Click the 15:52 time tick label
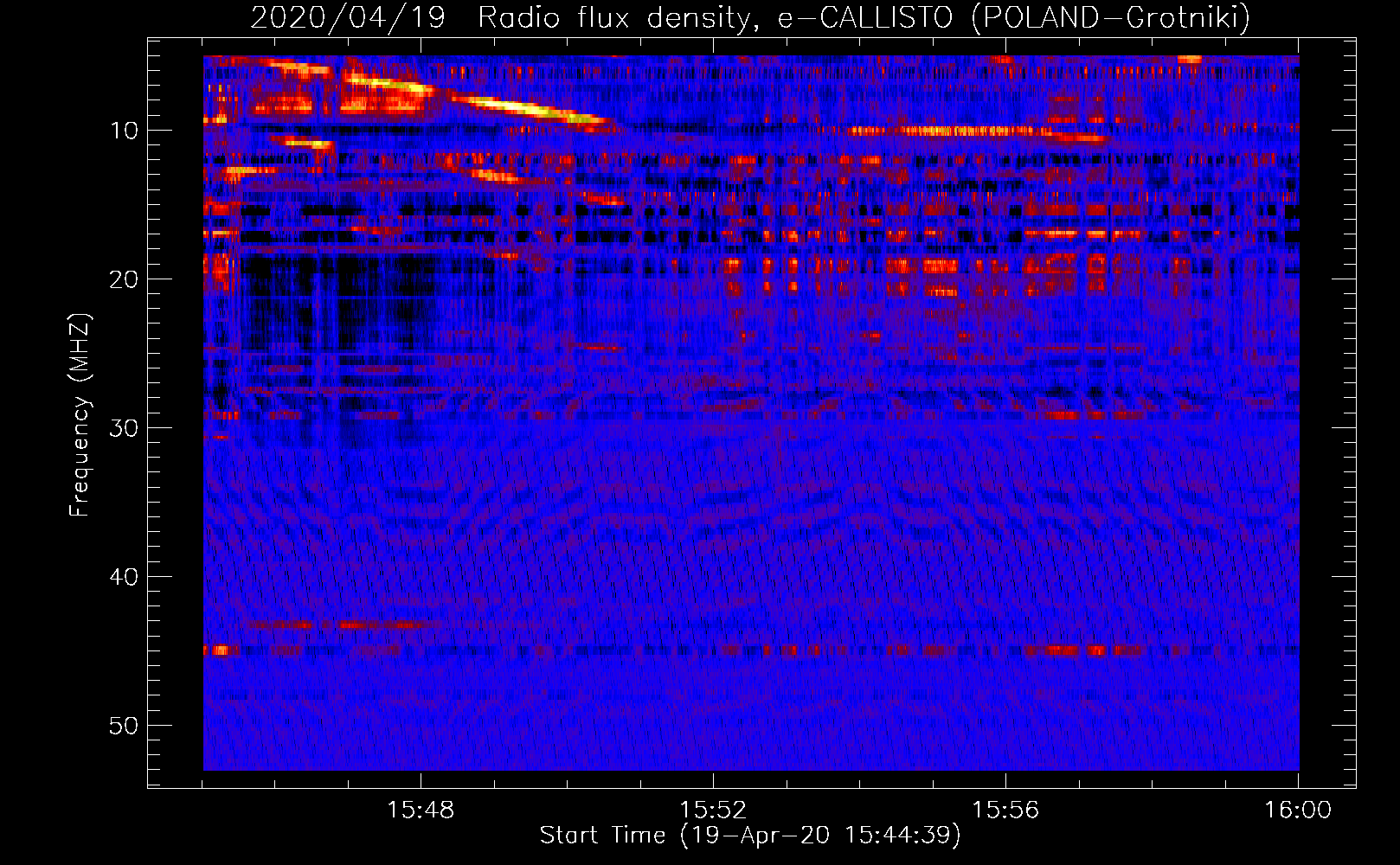 click(713, 811)
